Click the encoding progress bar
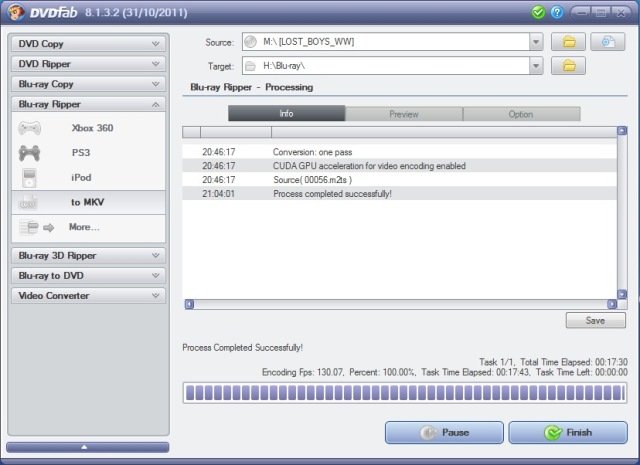The image size is (640, 465). click(404, 393)
